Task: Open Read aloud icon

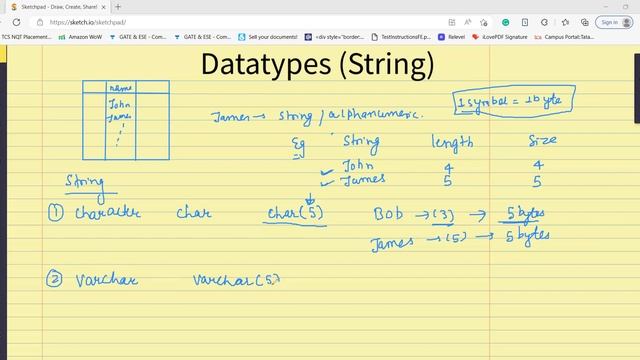Action: pyautogui.click(x=468, y=22)
